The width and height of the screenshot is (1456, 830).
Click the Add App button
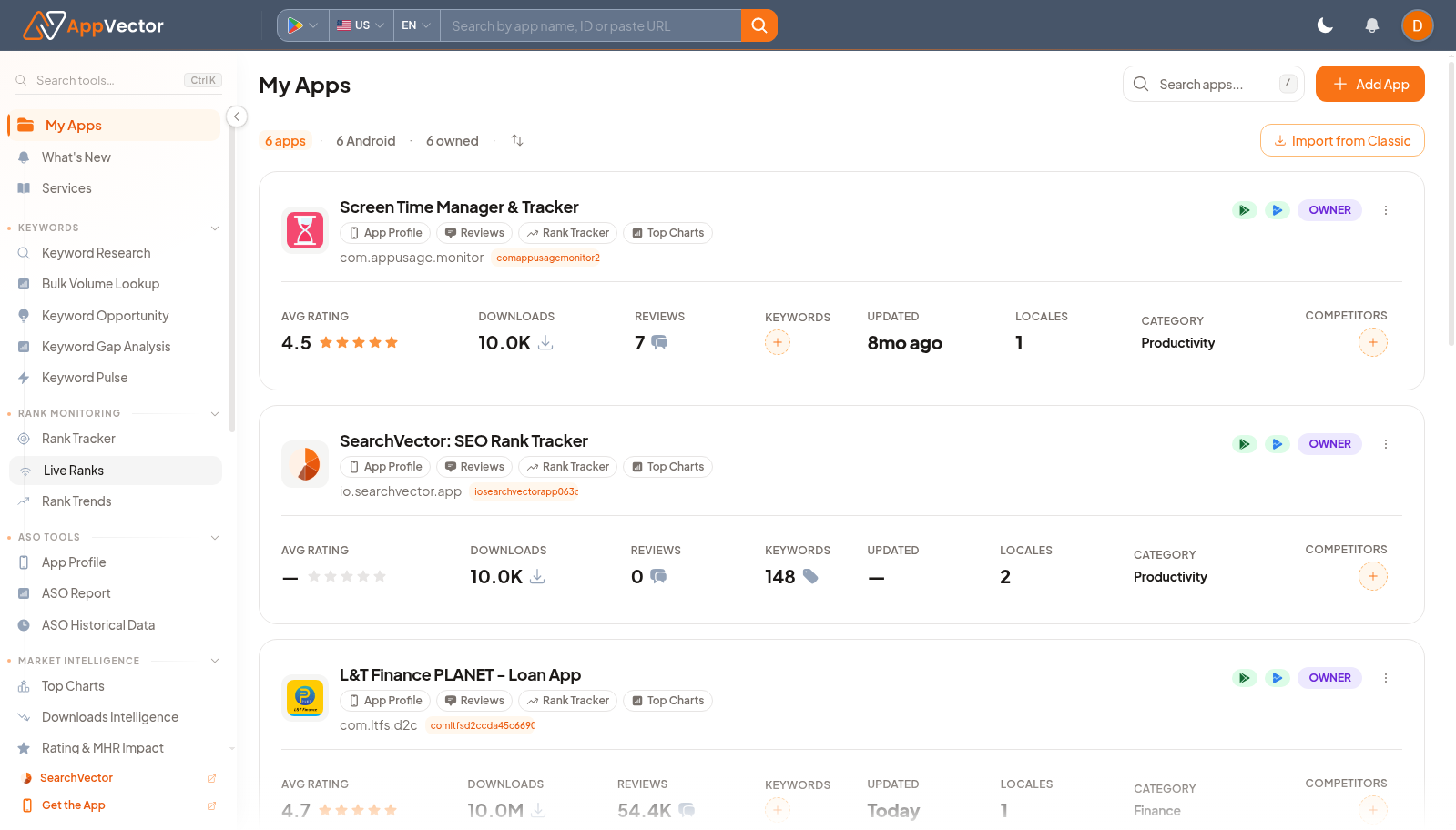(1370, 84)
